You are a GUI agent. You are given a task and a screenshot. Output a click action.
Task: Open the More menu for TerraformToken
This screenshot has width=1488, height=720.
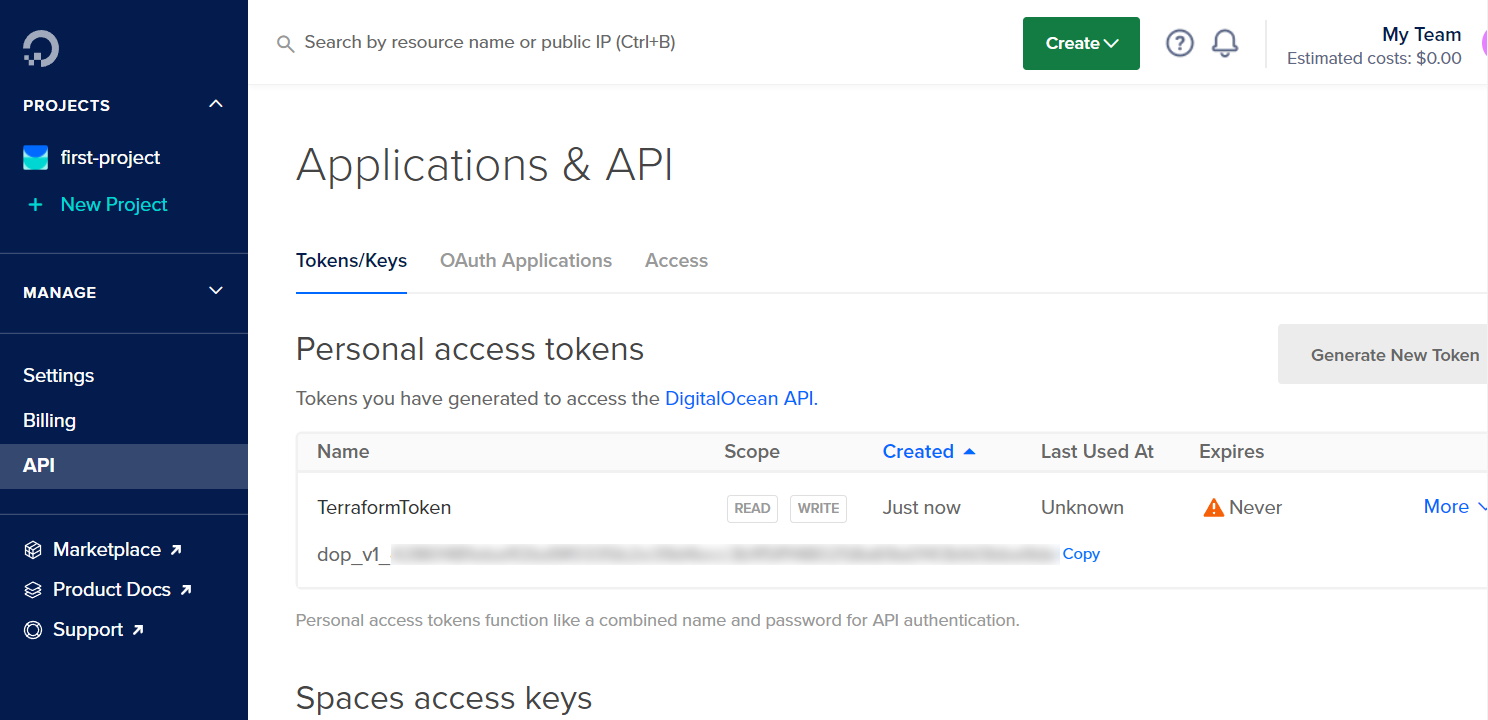pyautogui.click(x=1455, y=507)
